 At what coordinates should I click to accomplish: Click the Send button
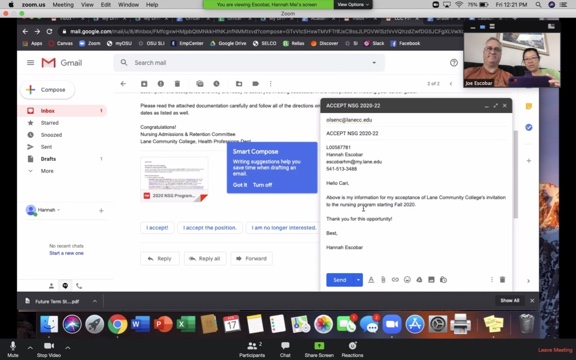pos(340,280)
